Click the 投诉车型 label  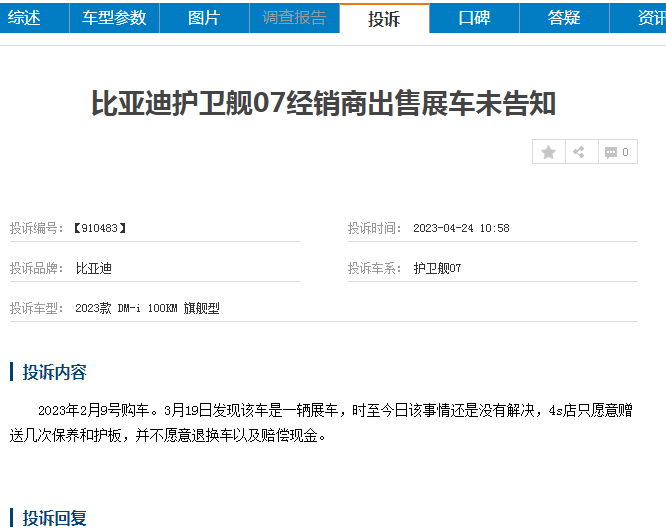point(37,308)
